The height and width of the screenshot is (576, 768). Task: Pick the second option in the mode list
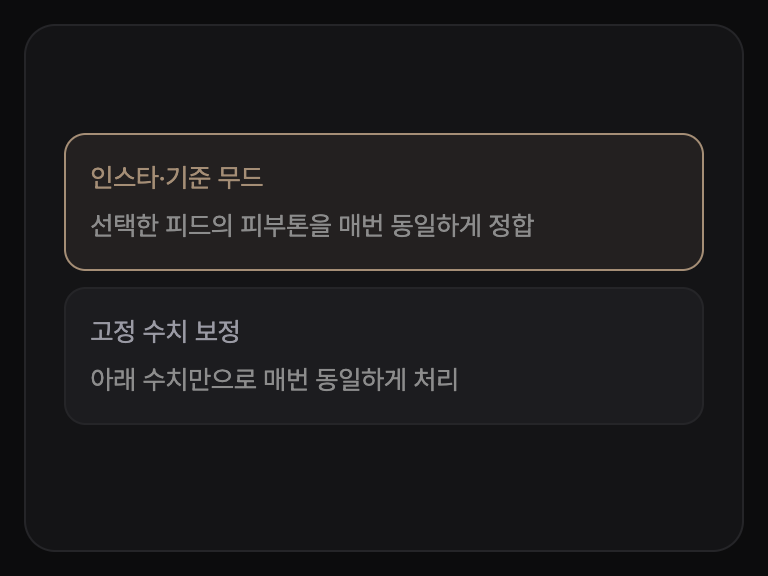pos(384,356)
